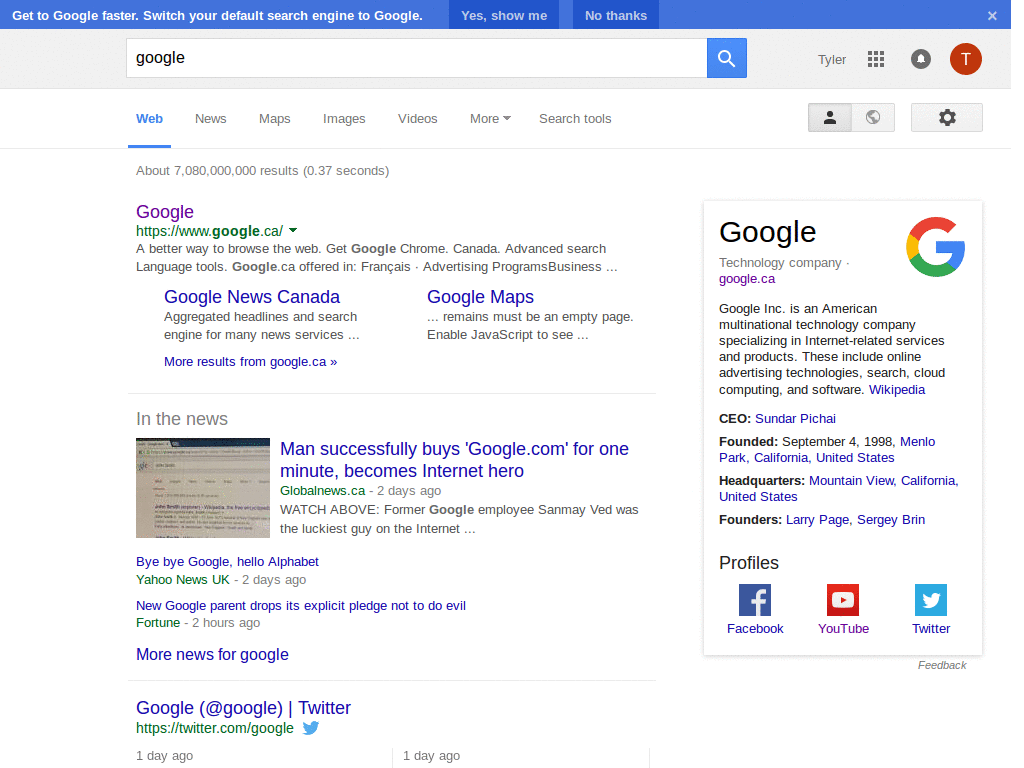
Task: Switch to the News tab
Action: 210,119
